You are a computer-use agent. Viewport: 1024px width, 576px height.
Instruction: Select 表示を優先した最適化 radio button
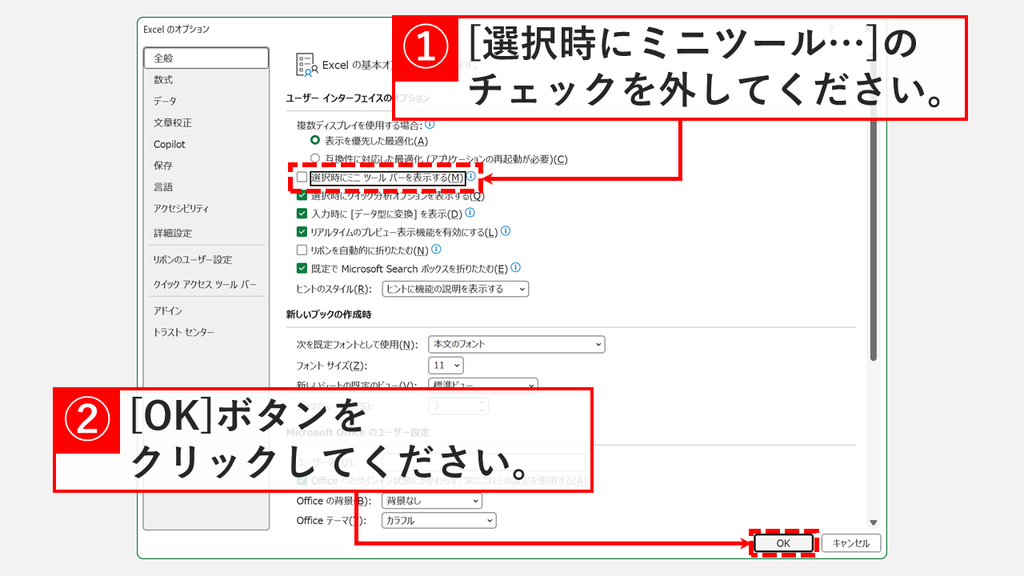tap(315, 140)
